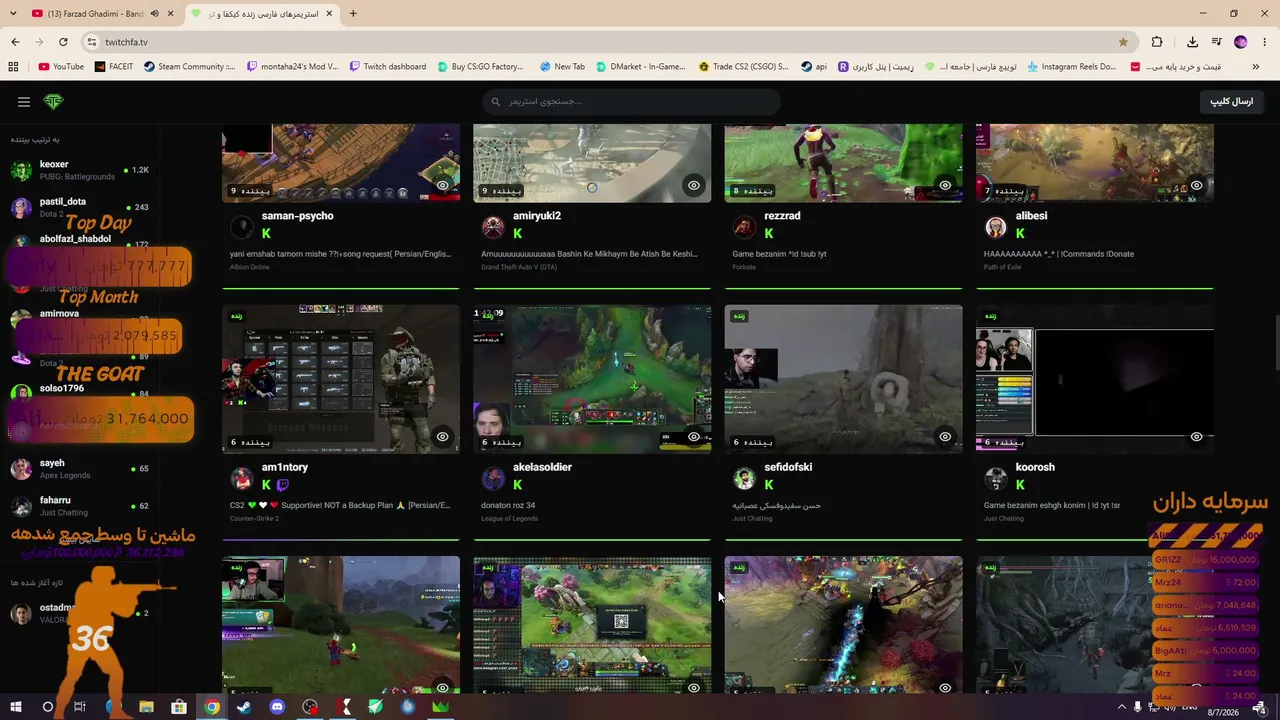Open alibesi streamer name link
This screenshot has width=1280, height=720.
tap(1031, 216)
